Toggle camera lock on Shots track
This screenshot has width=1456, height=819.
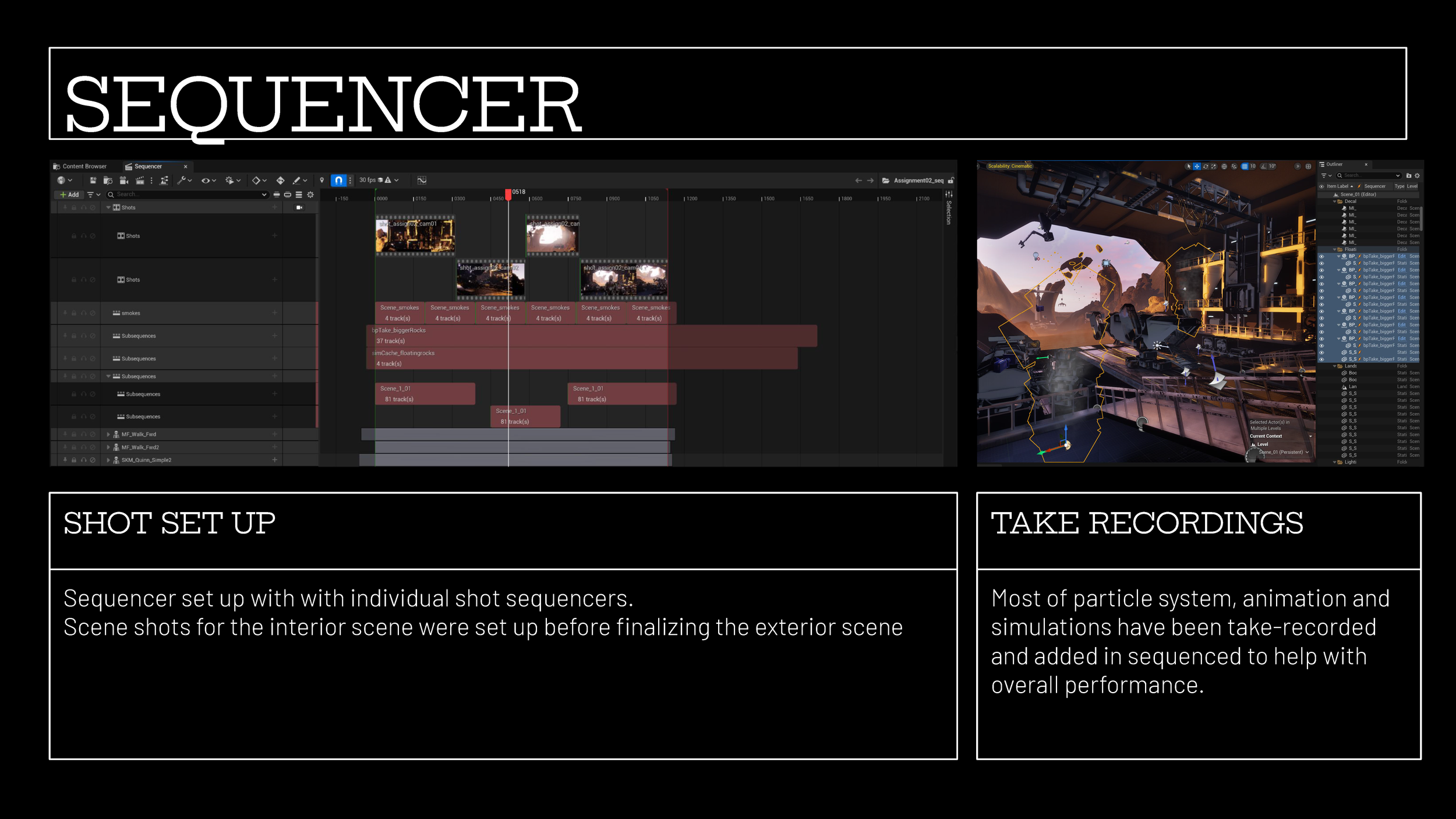tap(299, 207)
